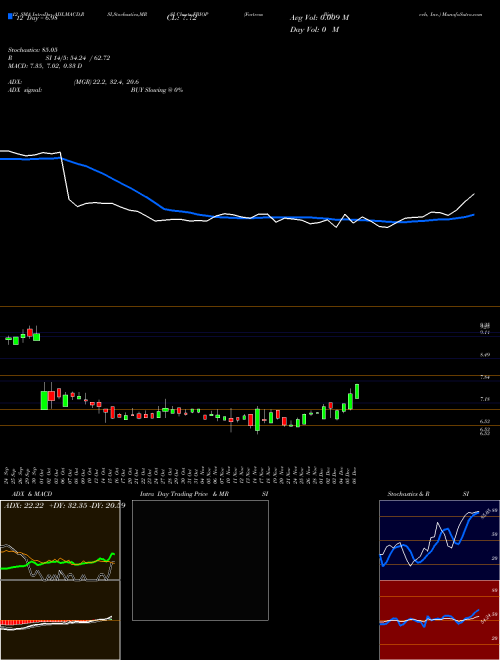
Task: Click the last green candlestick on the chart
Action: coord(357,391)
